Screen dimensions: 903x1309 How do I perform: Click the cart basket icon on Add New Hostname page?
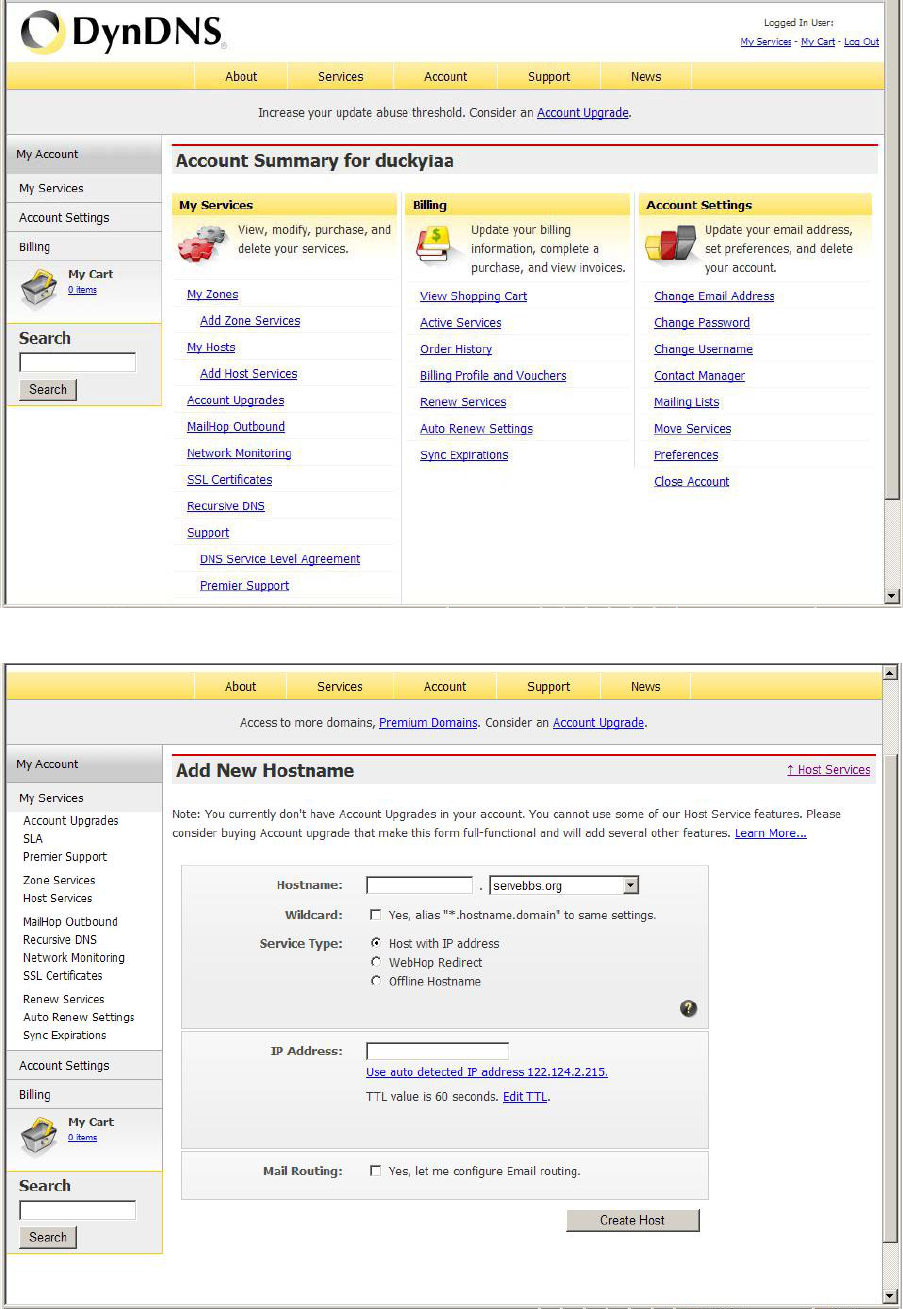[x=41, y=1135]
